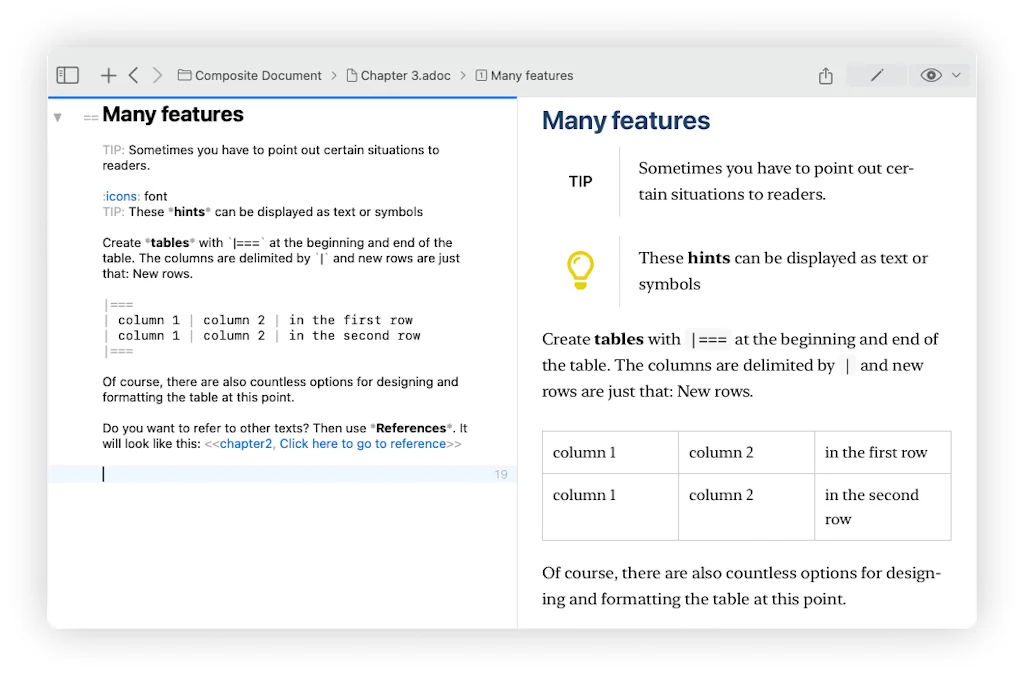Click the empty line 19 in editor
The width and height of the screenshot is (1024, 676).
tap(300, 474)
